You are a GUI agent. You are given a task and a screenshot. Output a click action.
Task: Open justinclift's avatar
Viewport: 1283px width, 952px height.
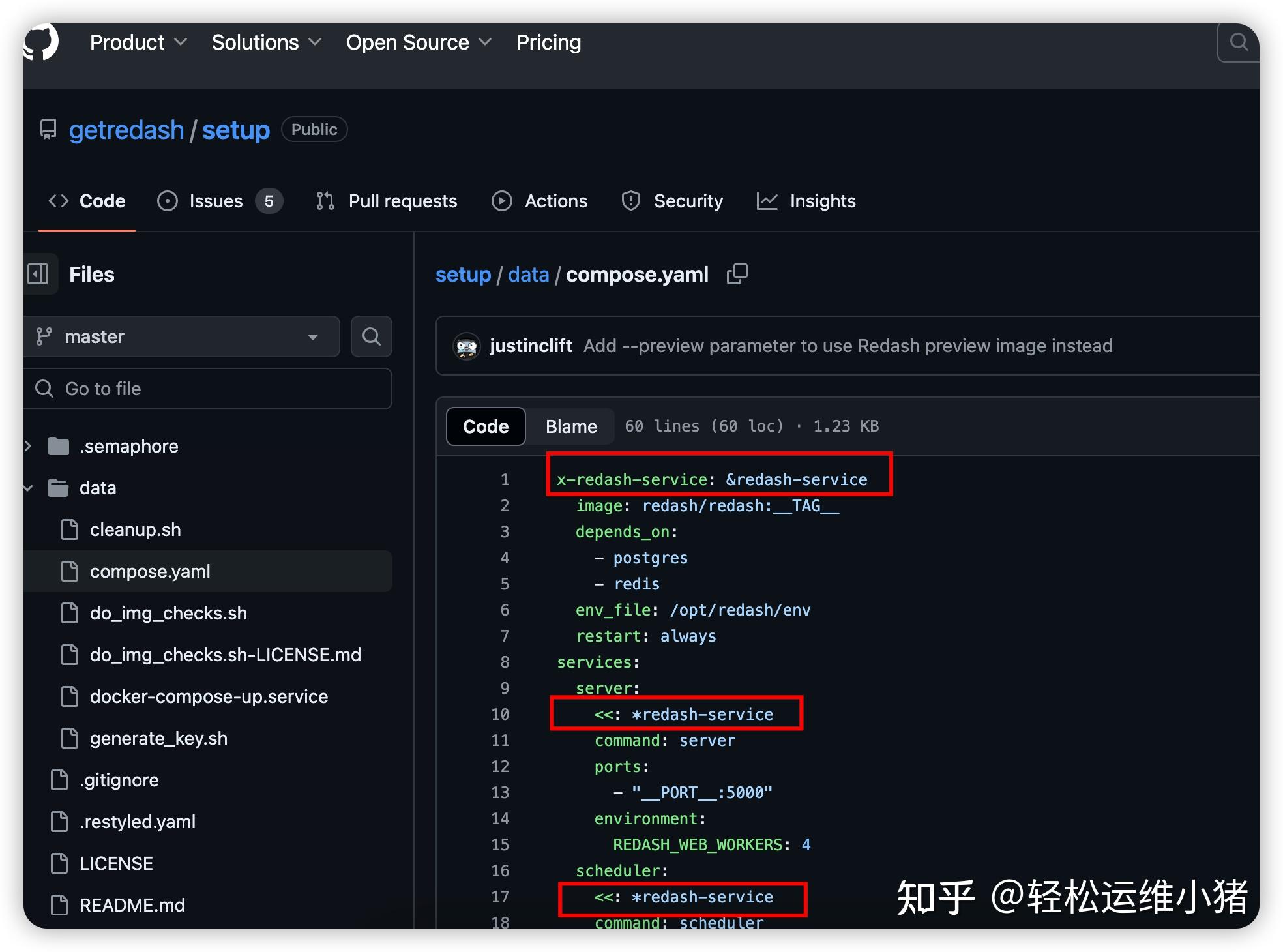point(466,346)
